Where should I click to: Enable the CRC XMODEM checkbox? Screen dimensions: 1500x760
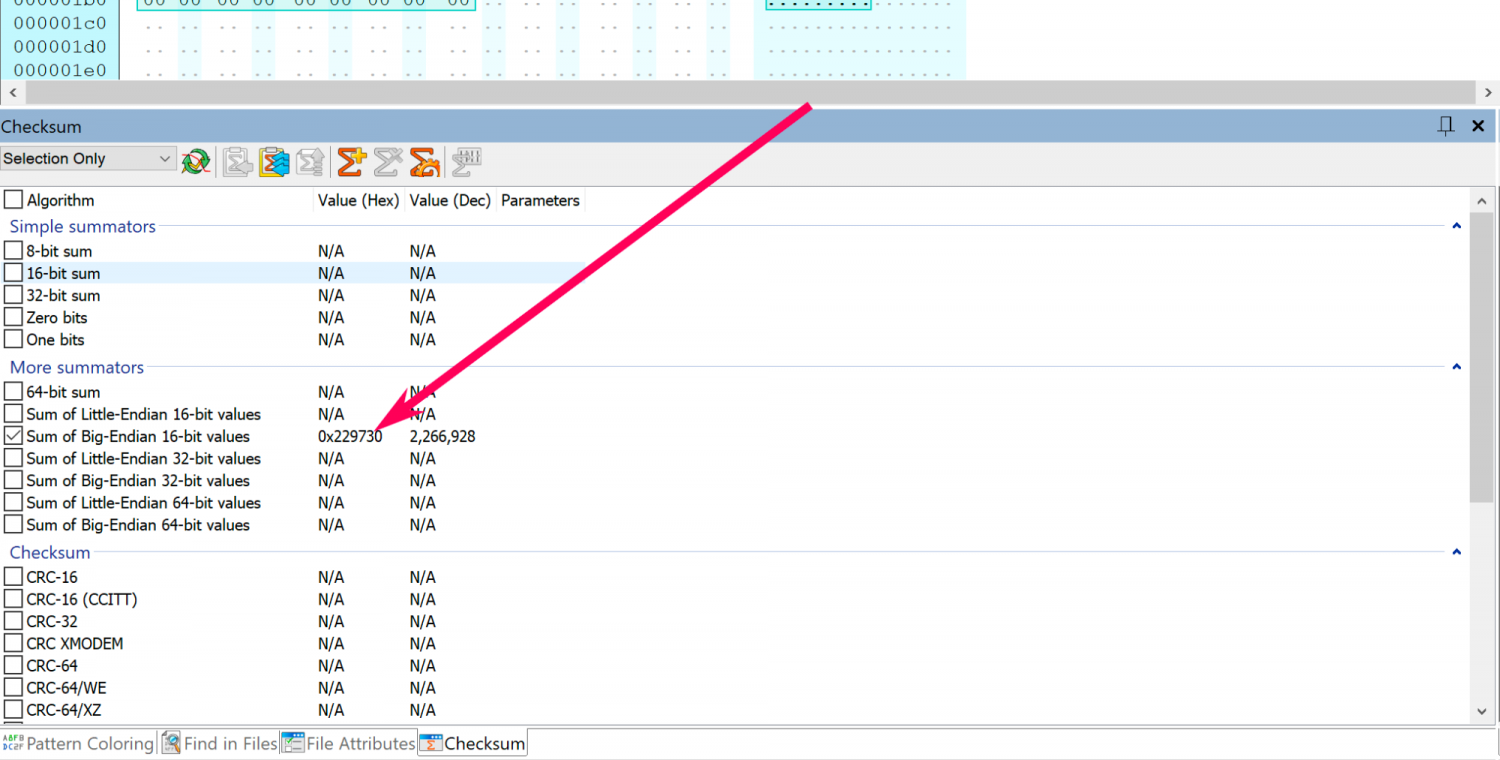point(13,643)
